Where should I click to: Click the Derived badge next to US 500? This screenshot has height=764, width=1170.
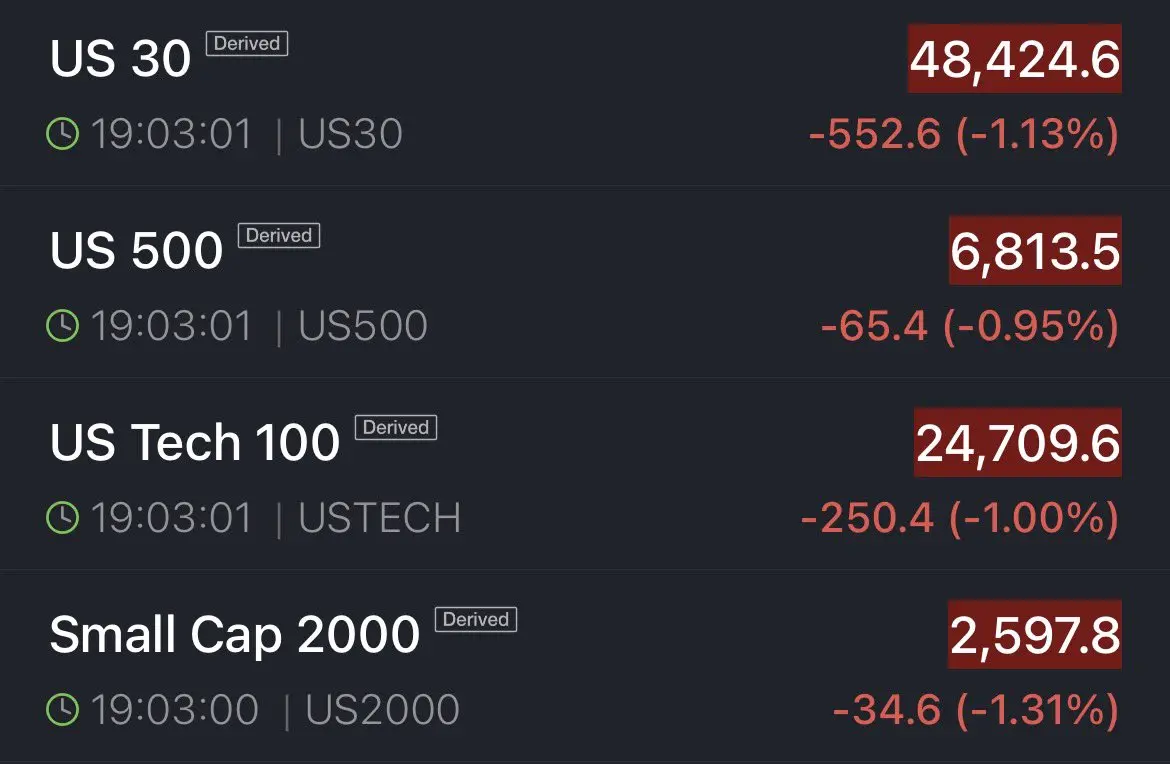[278, 236]
